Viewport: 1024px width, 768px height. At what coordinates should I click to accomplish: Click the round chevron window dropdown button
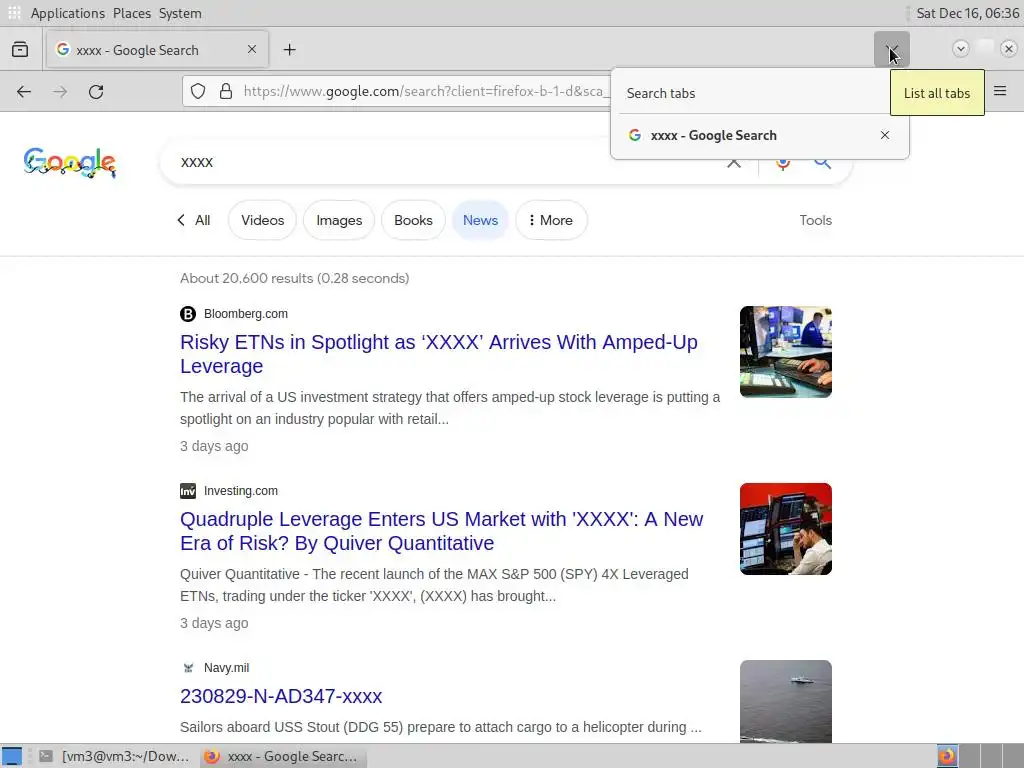coord(961,49)
